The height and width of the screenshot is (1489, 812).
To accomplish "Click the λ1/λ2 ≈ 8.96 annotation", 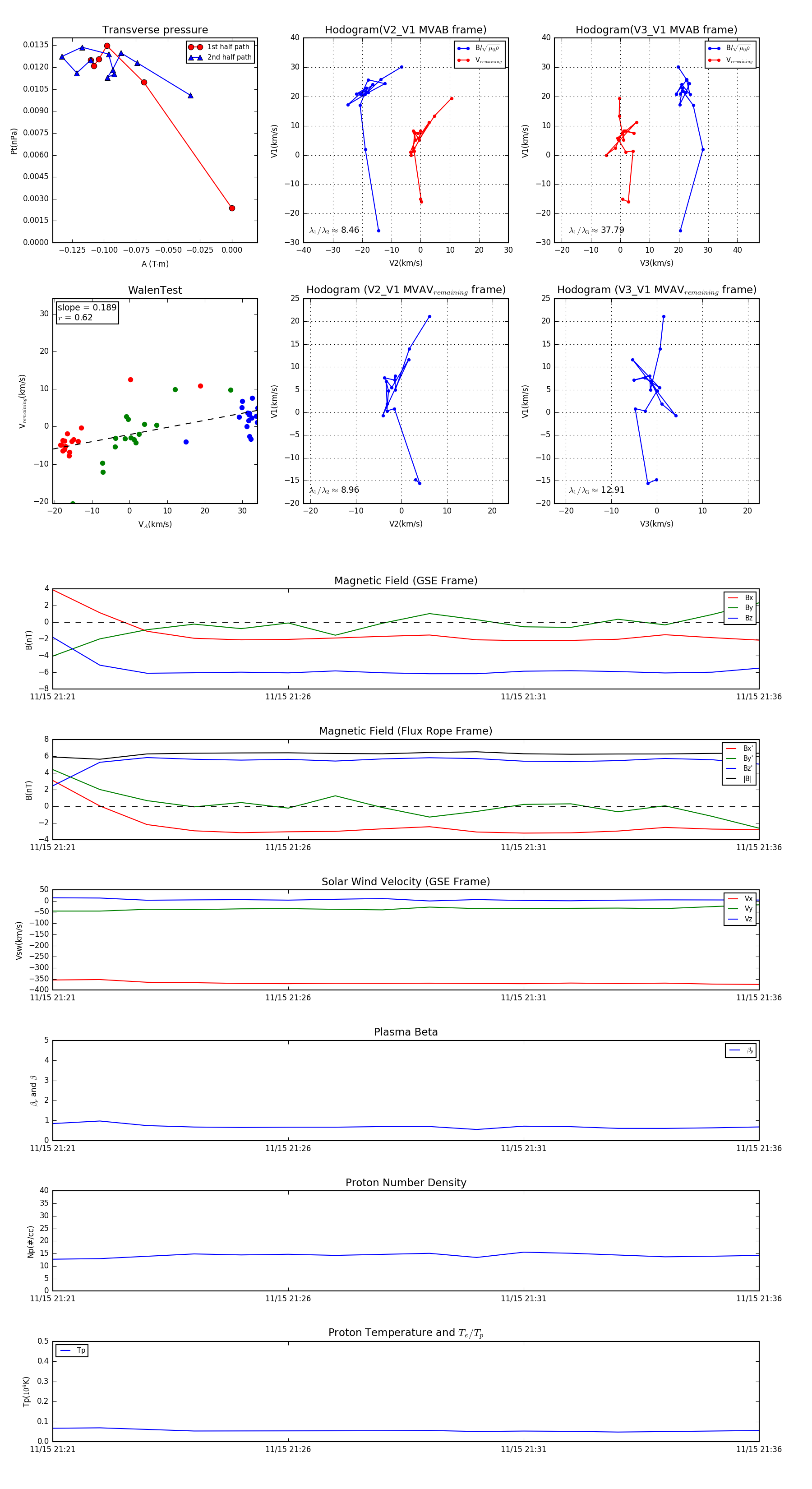I will (334, 490).
